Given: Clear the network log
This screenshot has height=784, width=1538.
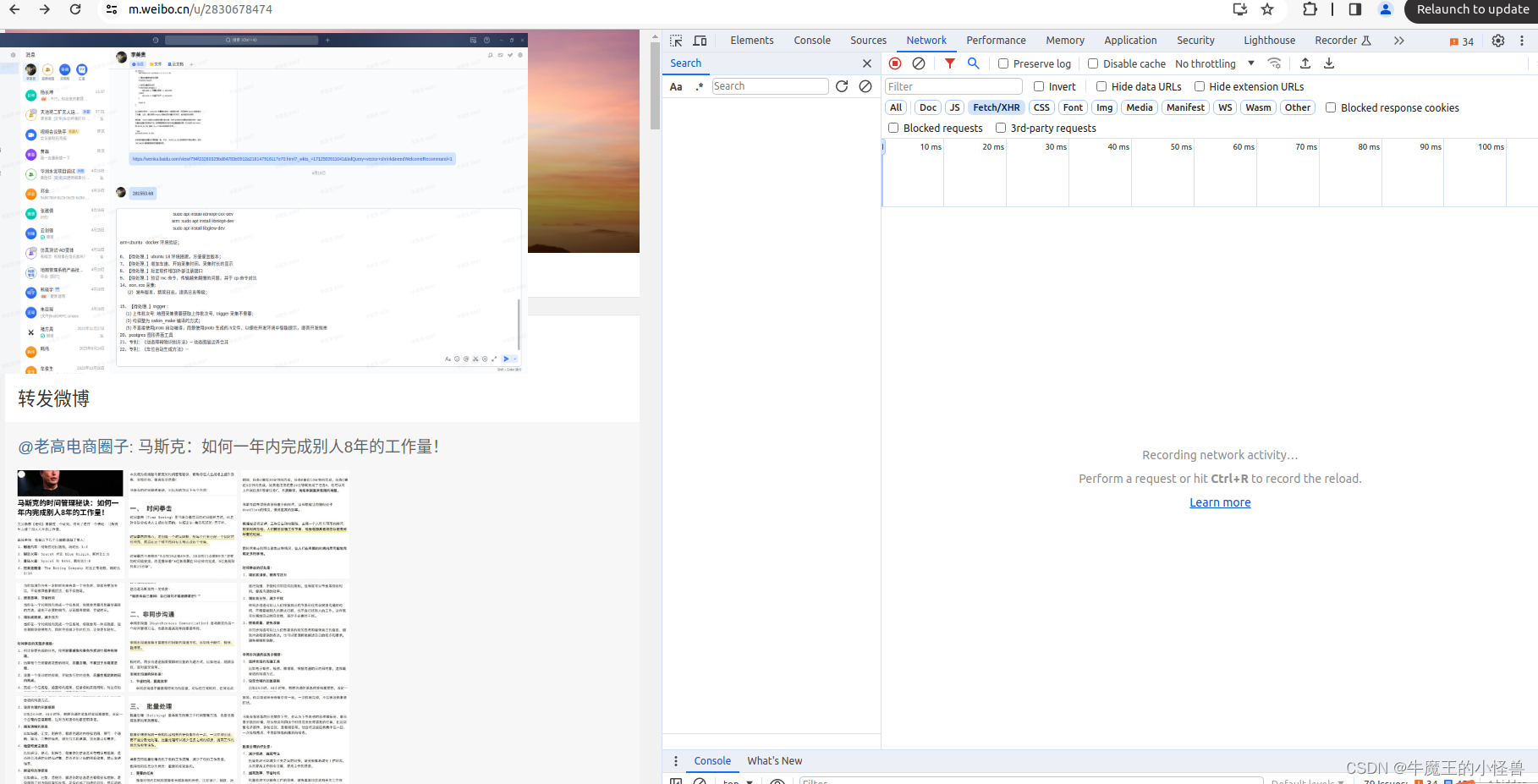Looking at the screenshot, I should pyautogui.click(x=919, y=63).
